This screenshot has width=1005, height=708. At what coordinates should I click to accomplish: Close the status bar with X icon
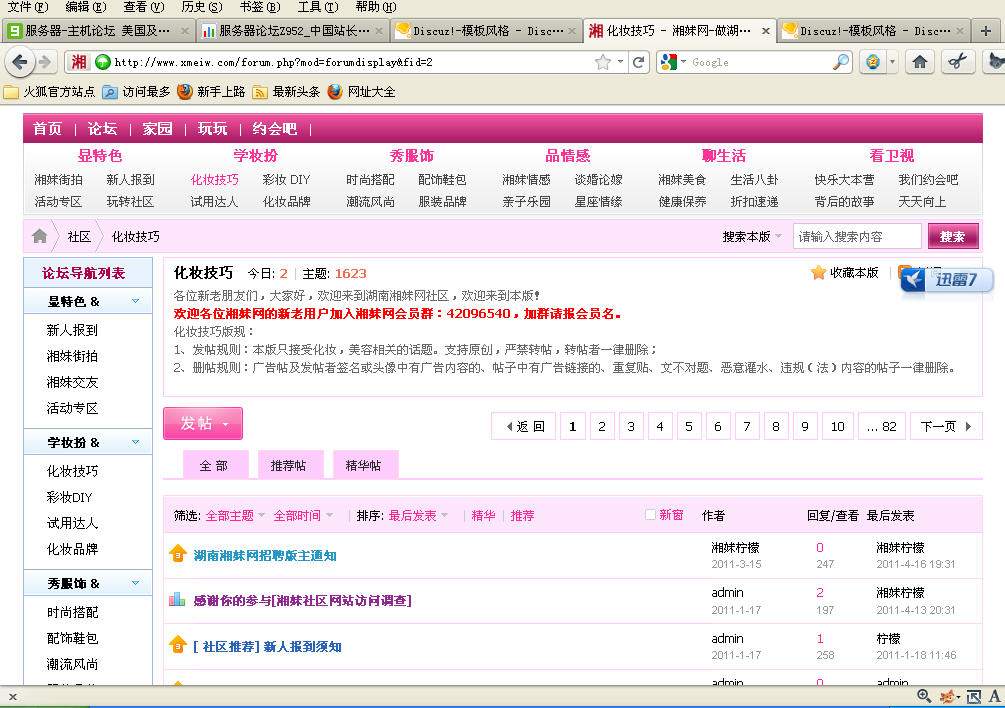[x=13, y=696]
